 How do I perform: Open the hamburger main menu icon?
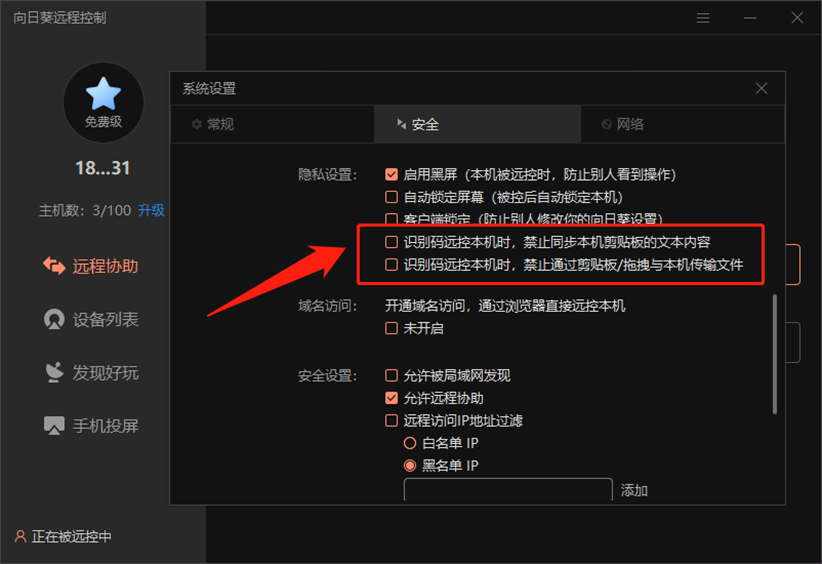[704, 18]
